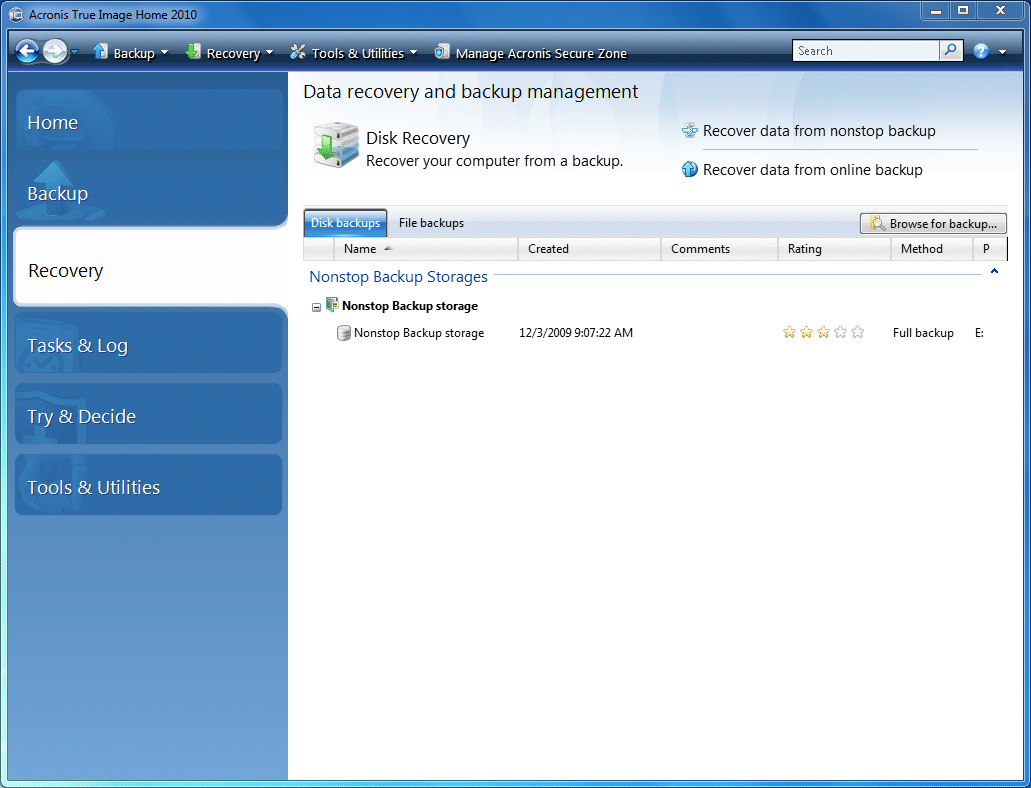Click the Recovery toolbar icon

point(193,52)
